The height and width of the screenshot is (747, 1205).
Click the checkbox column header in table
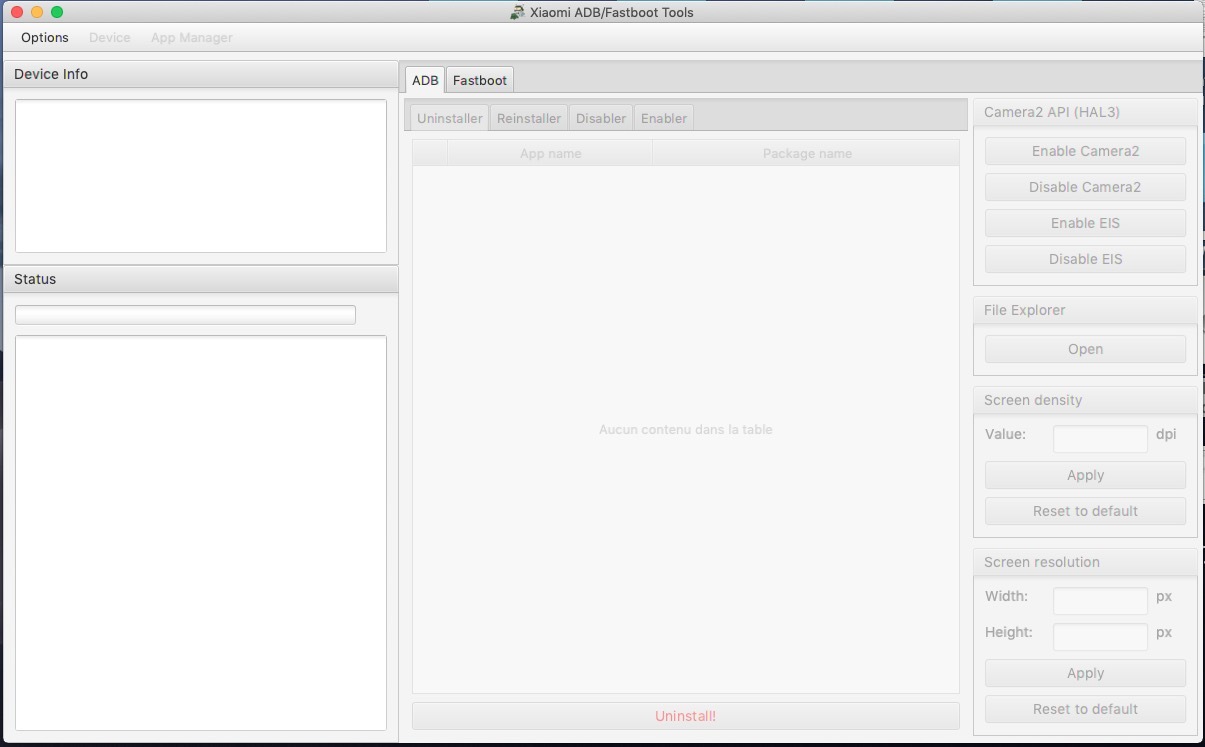pyautogui.click(x=430, y=153)
